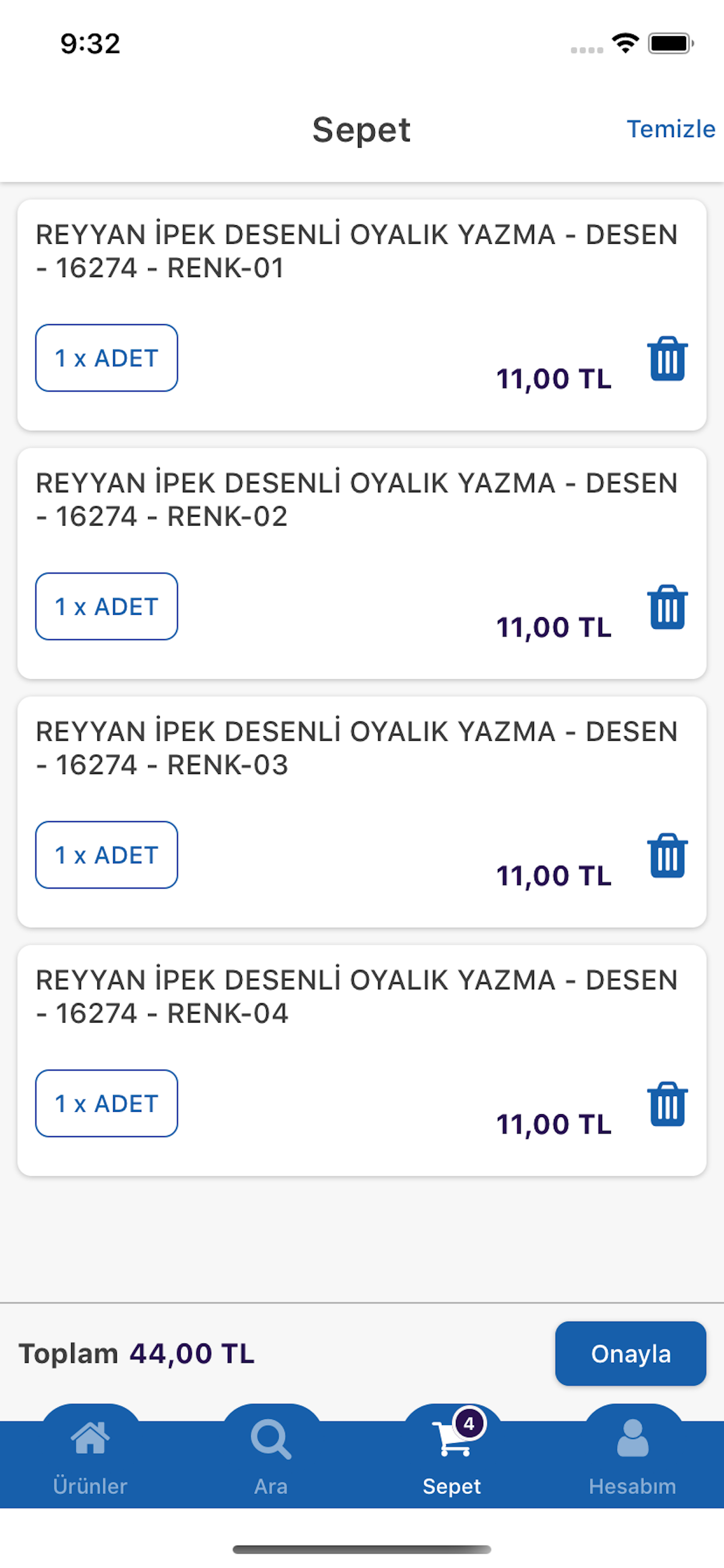The width and height of the screenshot is (724, 1568).
Task: Change quantity of RENK-01 item
Action: click(x=107, y=358)
